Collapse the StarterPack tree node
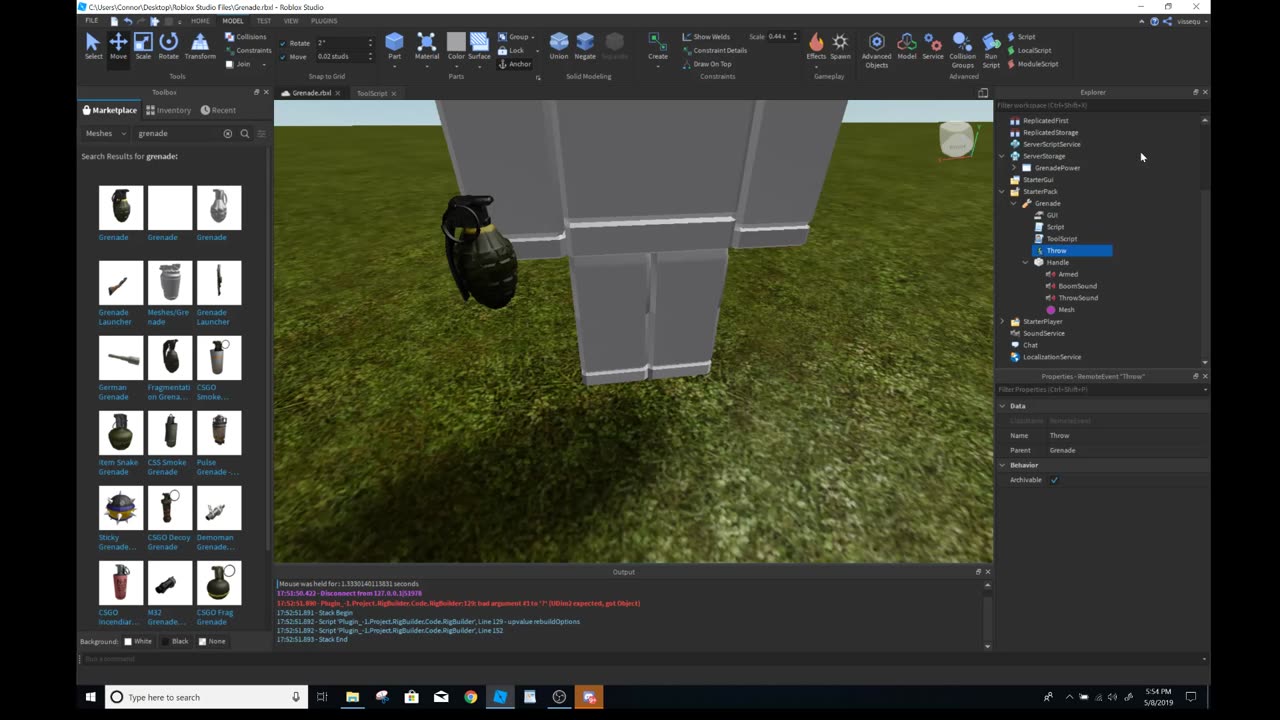1280x720 pixels. tap(1002, 192)
